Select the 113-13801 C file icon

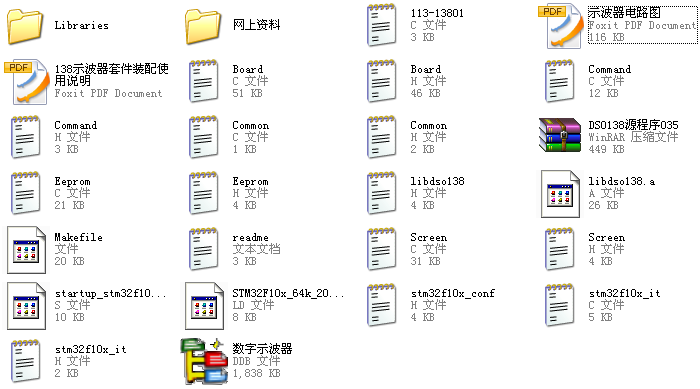(381, 25)
